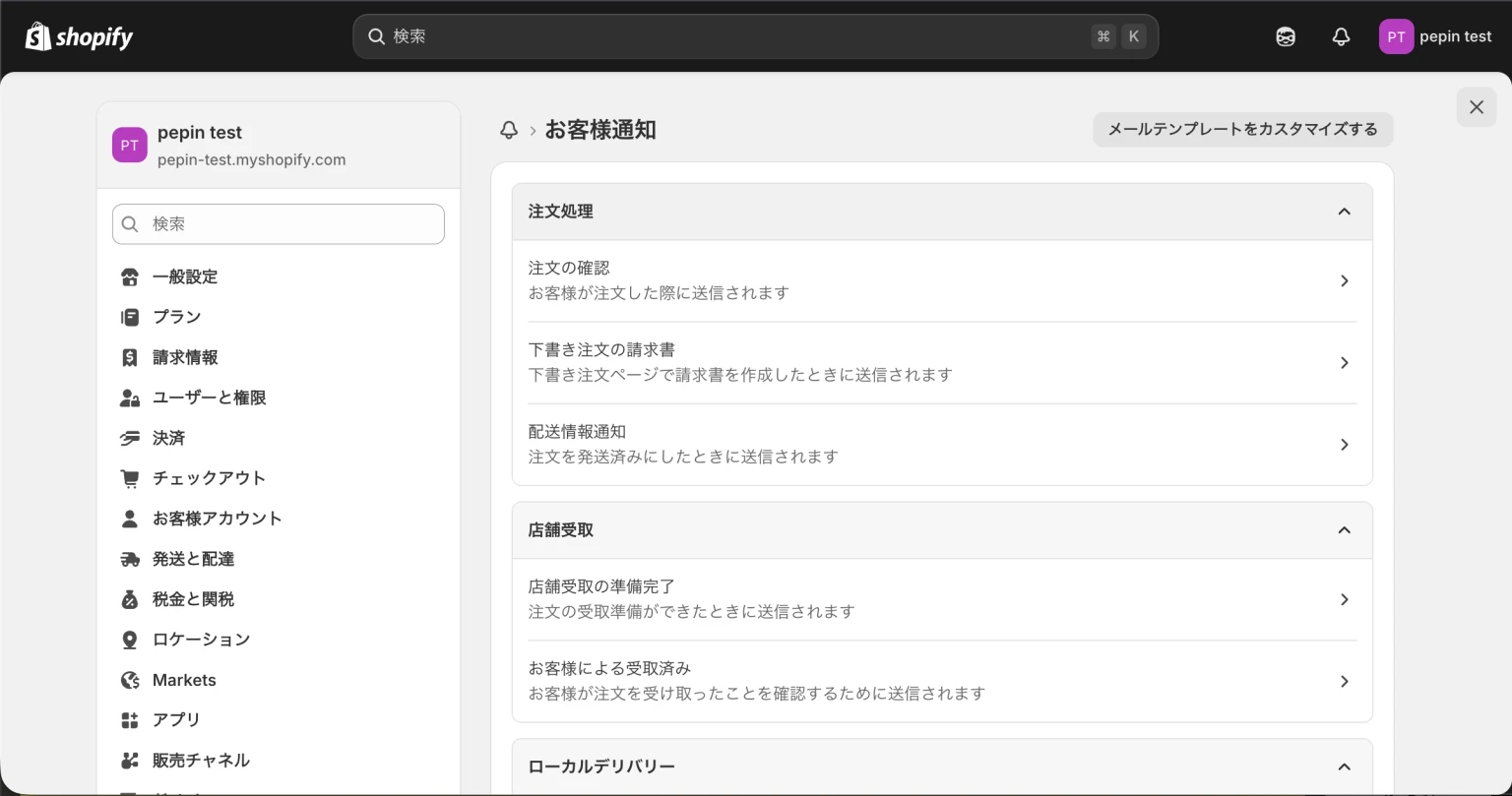Click the 発送と配達 truck icon
Viewport: 1512px width, 796px height.
tap(130, 558)
